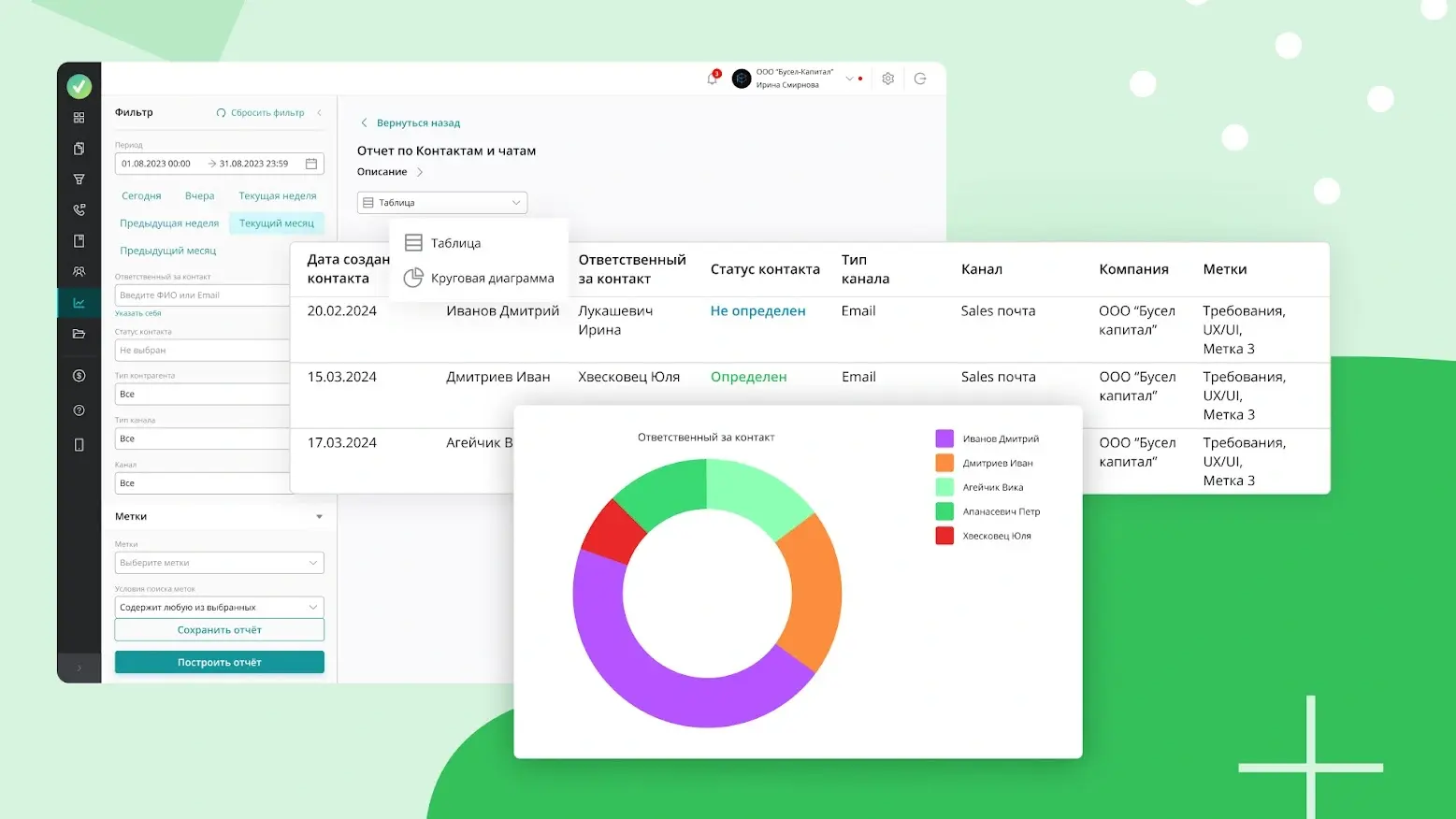Open the help question mark icon in sidebar
The height and width of the screenshot is (819, 1456).
(x=79, y=410)
